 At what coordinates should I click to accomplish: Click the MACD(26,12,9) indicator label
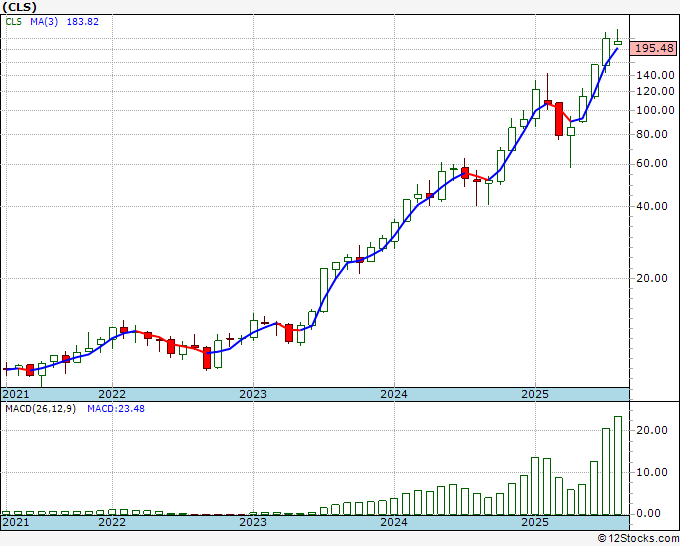click(x=40, y=409)
